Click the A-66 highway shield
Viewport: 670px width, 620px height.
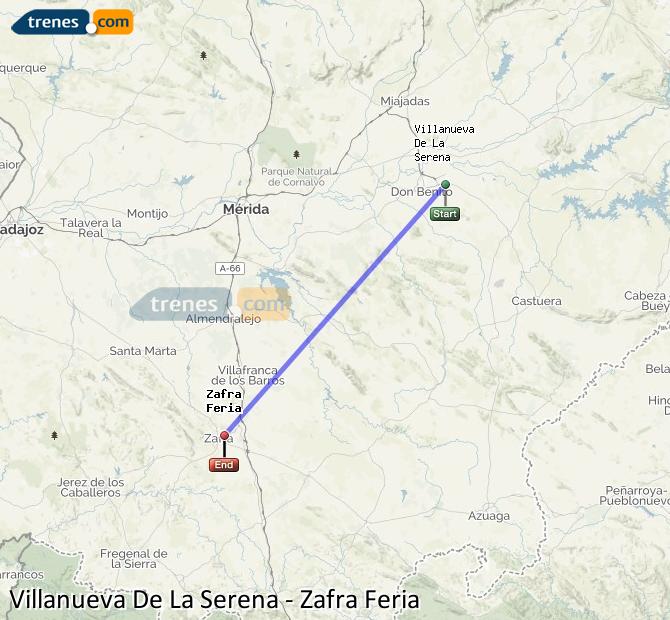[x=230, y=268]
